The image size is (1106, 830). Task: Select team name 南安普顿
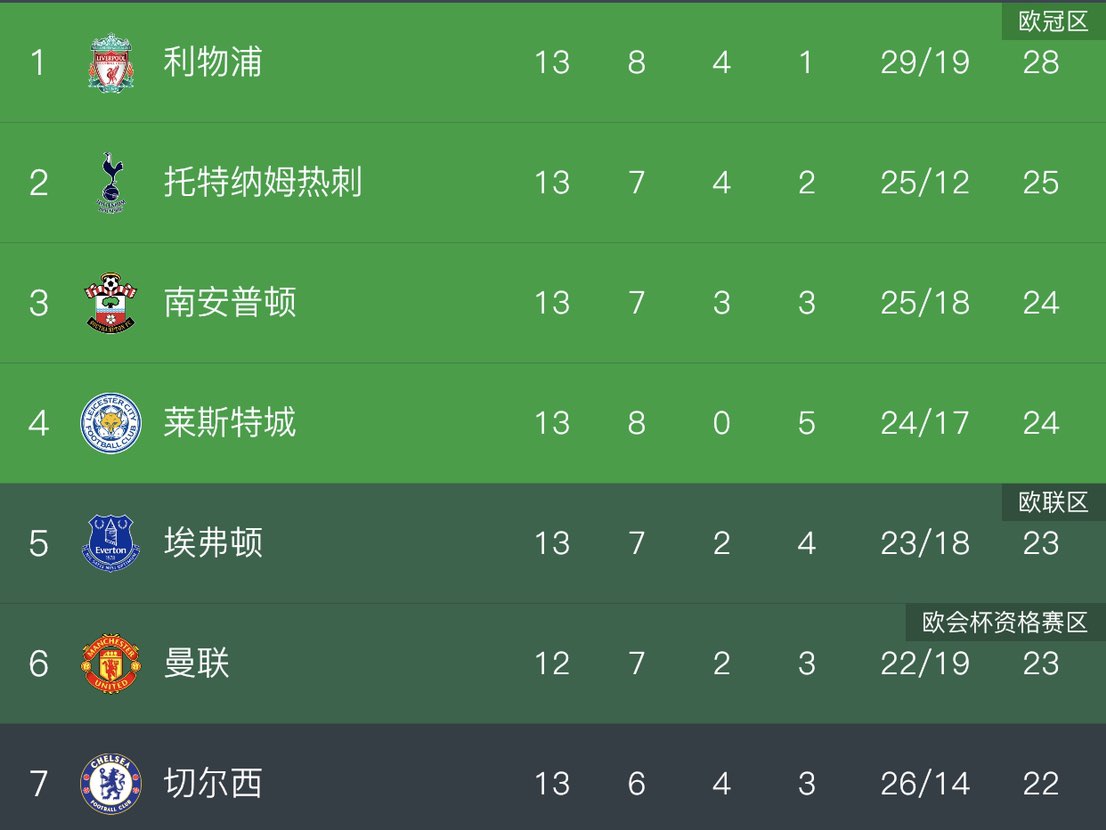click(x=230, y=303)
